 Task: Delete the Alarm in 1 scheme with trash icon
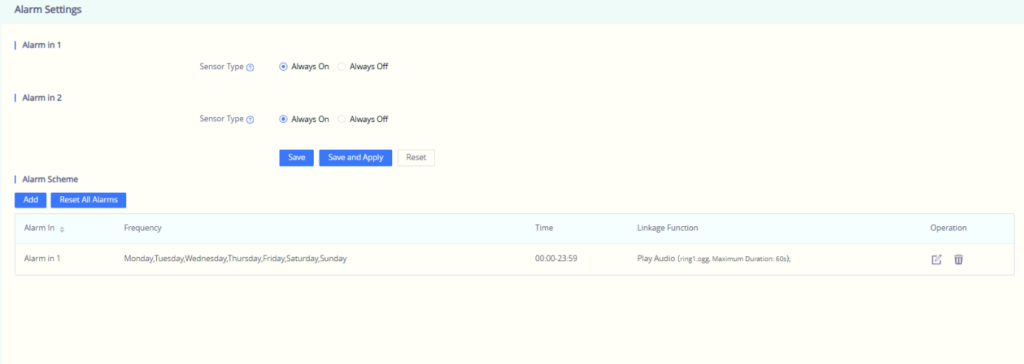click(x=959, y=259)
